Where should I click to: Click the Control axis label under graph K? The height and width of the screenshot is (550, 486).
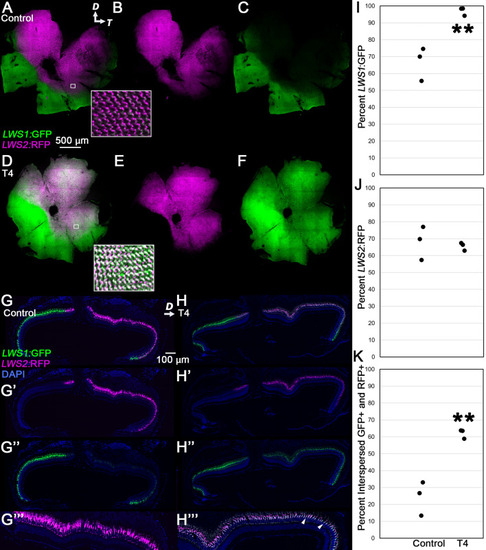(428, 543)
